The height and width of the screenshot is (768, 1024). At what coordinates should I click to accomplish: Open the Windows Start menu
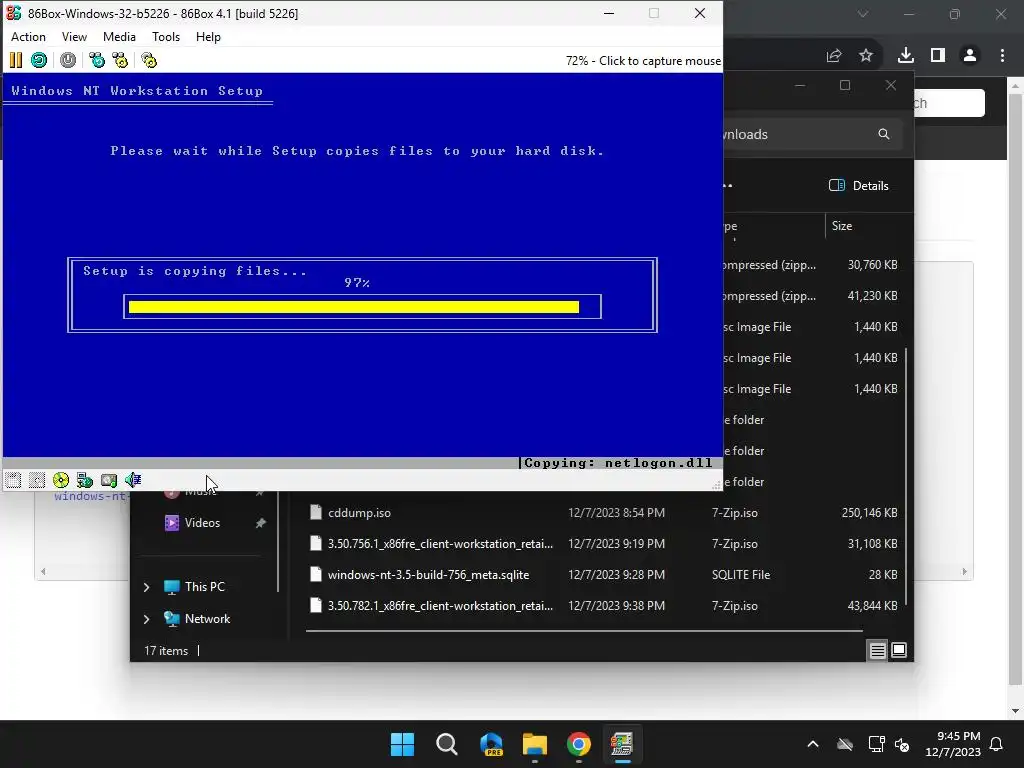coord(402,744)
